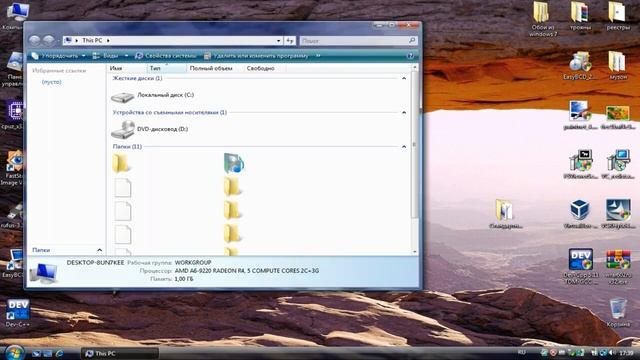
Task: Open the Упорядочить dropdown menu
Action: point(58,56)
